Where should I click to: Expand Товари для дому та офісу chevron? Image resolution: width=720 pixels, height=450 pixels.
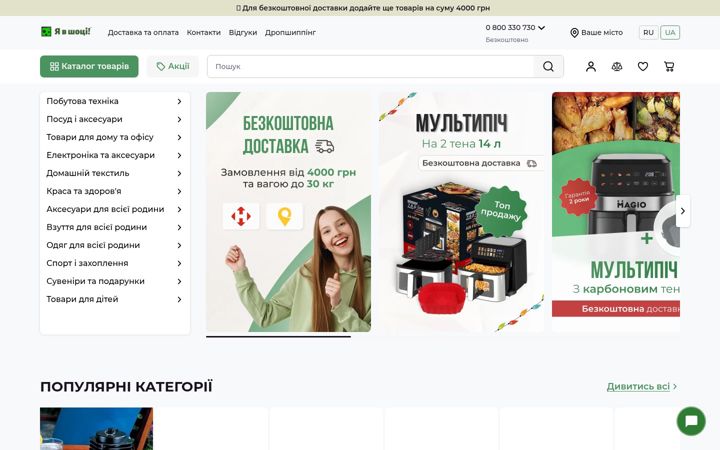179,137
